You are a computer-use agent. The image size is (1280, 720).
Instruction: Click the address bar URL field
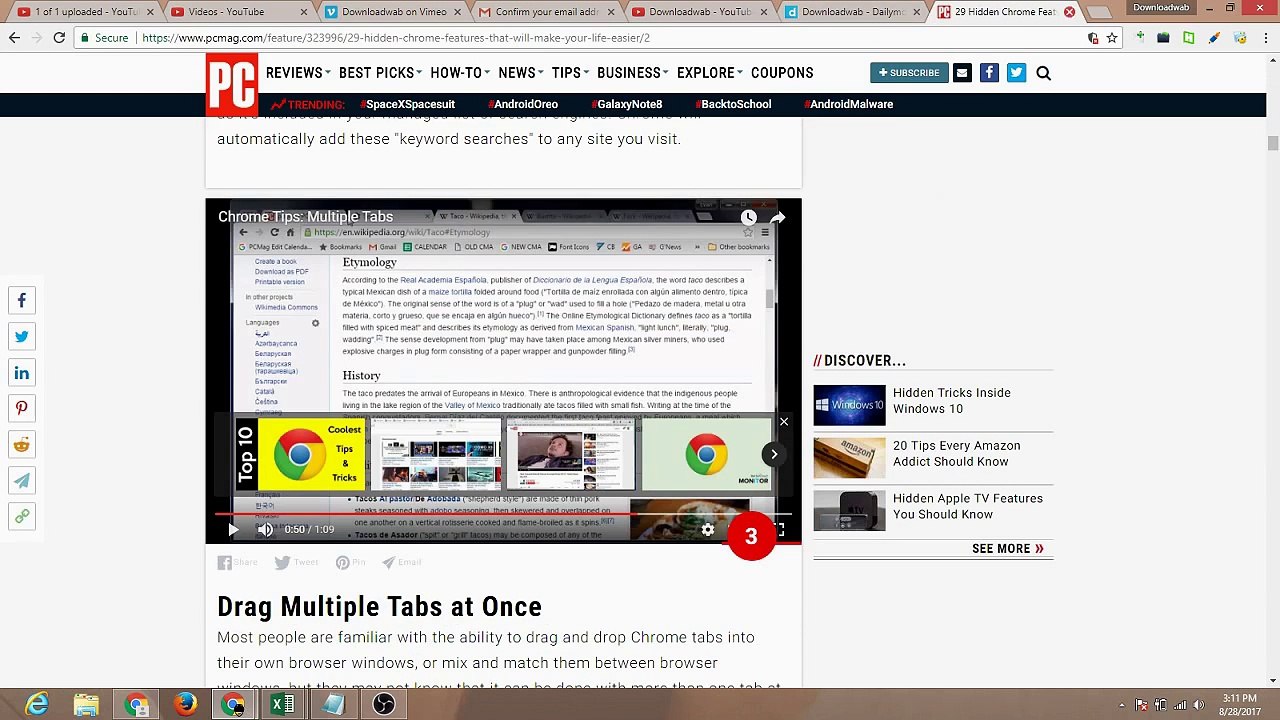point(610,38)
